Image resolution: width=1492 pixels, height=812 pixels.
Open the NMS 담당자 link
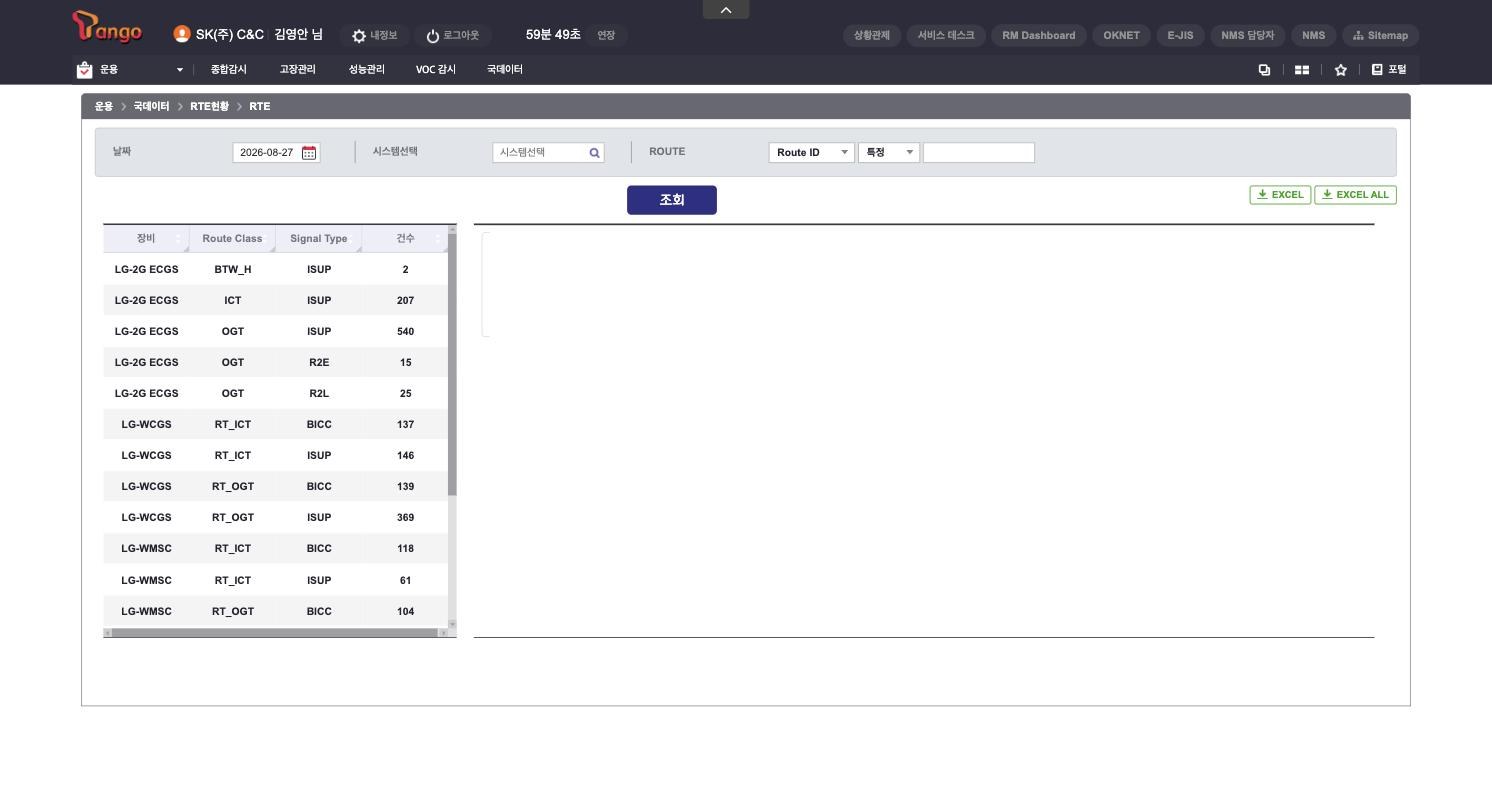tap(1248, 35)
